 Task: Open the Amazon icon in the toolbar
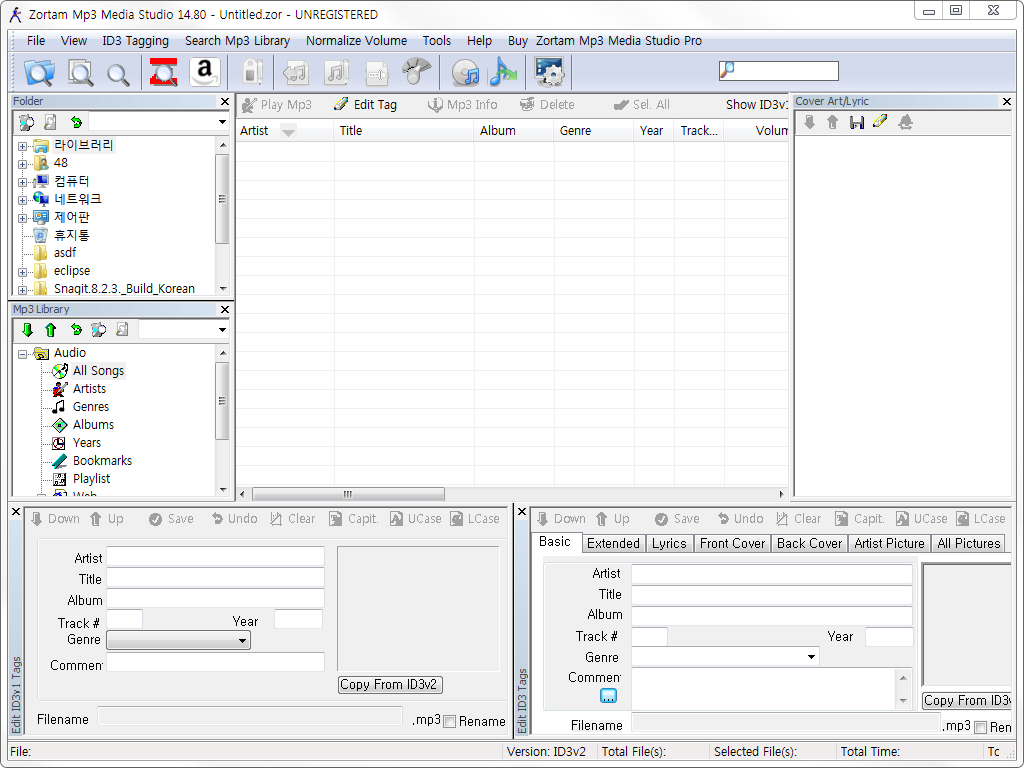(204, 72)
